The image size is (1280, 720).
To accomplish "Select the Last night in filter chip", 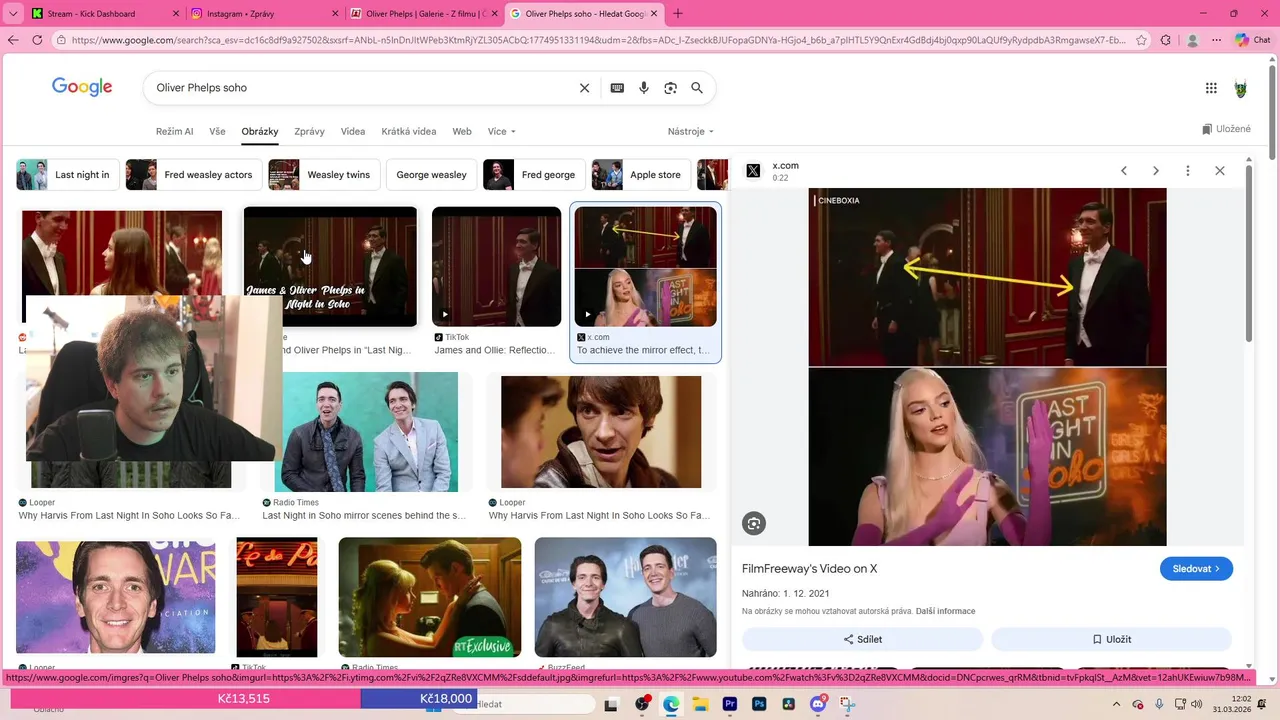I will pos(68,174).
